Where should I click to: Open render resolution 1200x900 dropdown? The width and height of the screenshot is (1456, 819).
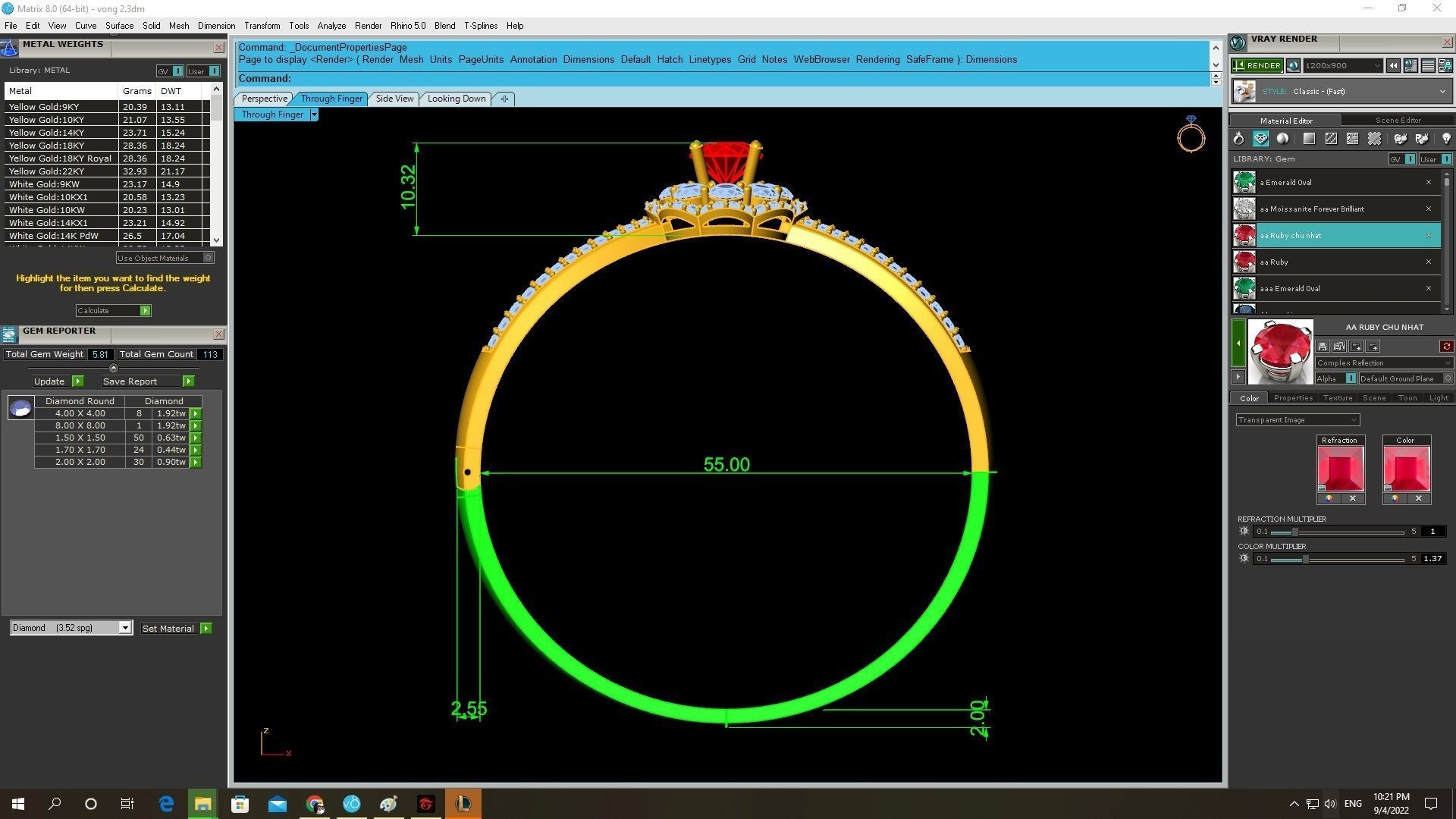pyautogui.click(x=1342, y=66)
